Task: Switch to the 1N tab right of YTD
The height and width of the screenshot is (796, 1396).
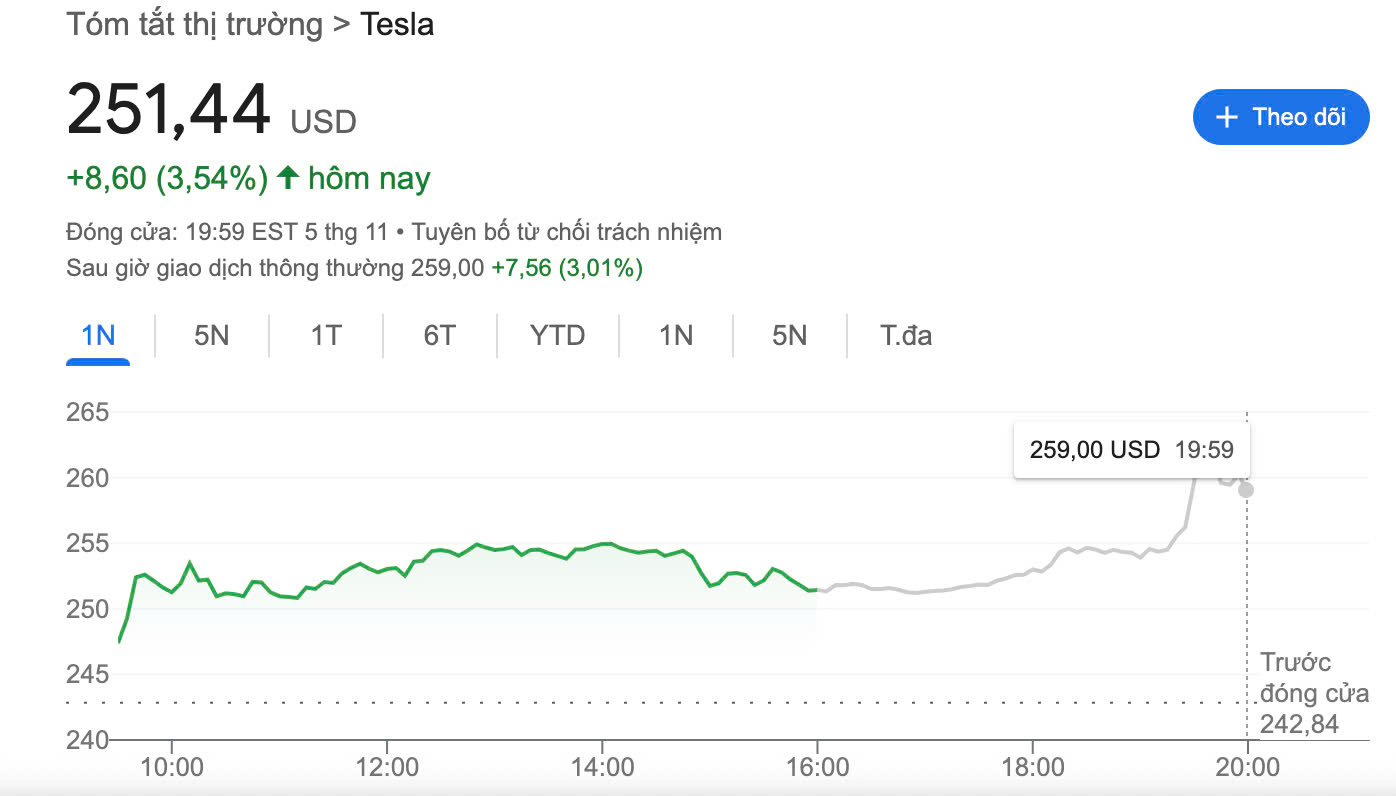Action: click(x=675, y=335)
